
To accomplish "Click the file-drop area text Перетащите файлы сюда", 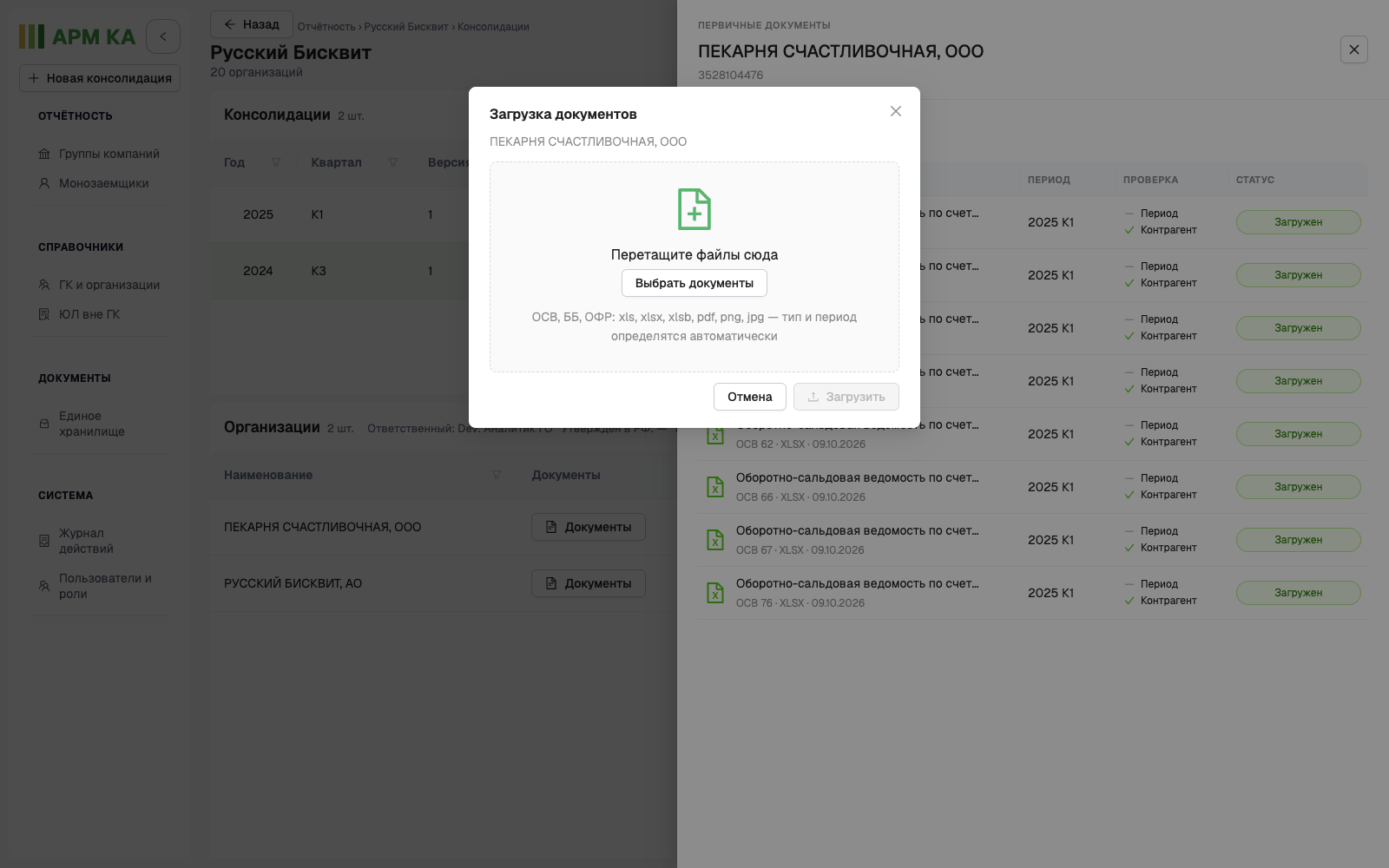I will (694, 254).
